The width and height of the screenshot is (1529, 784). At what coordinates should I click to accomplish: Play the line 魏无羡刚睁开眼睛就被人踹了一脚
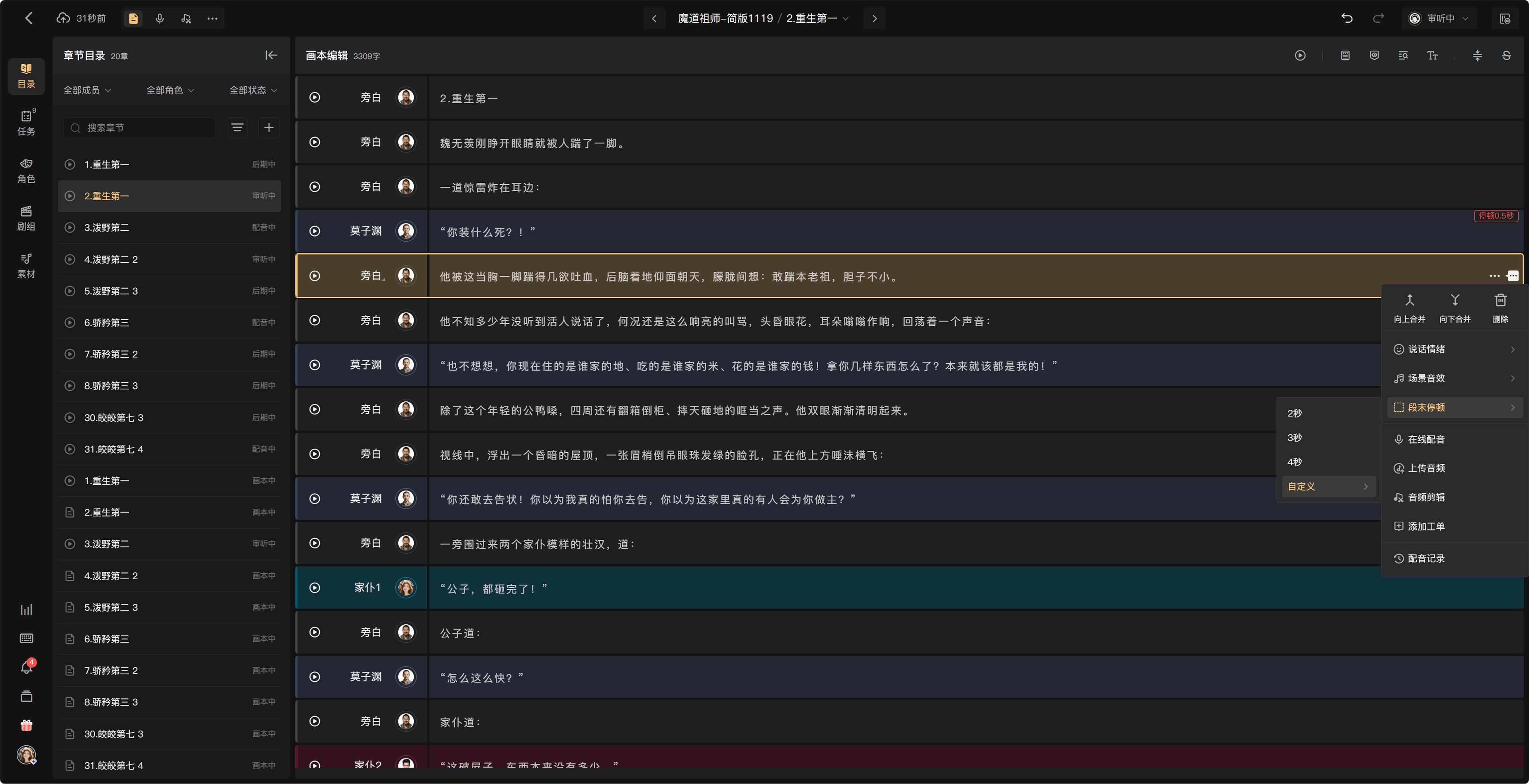(315, 142)
